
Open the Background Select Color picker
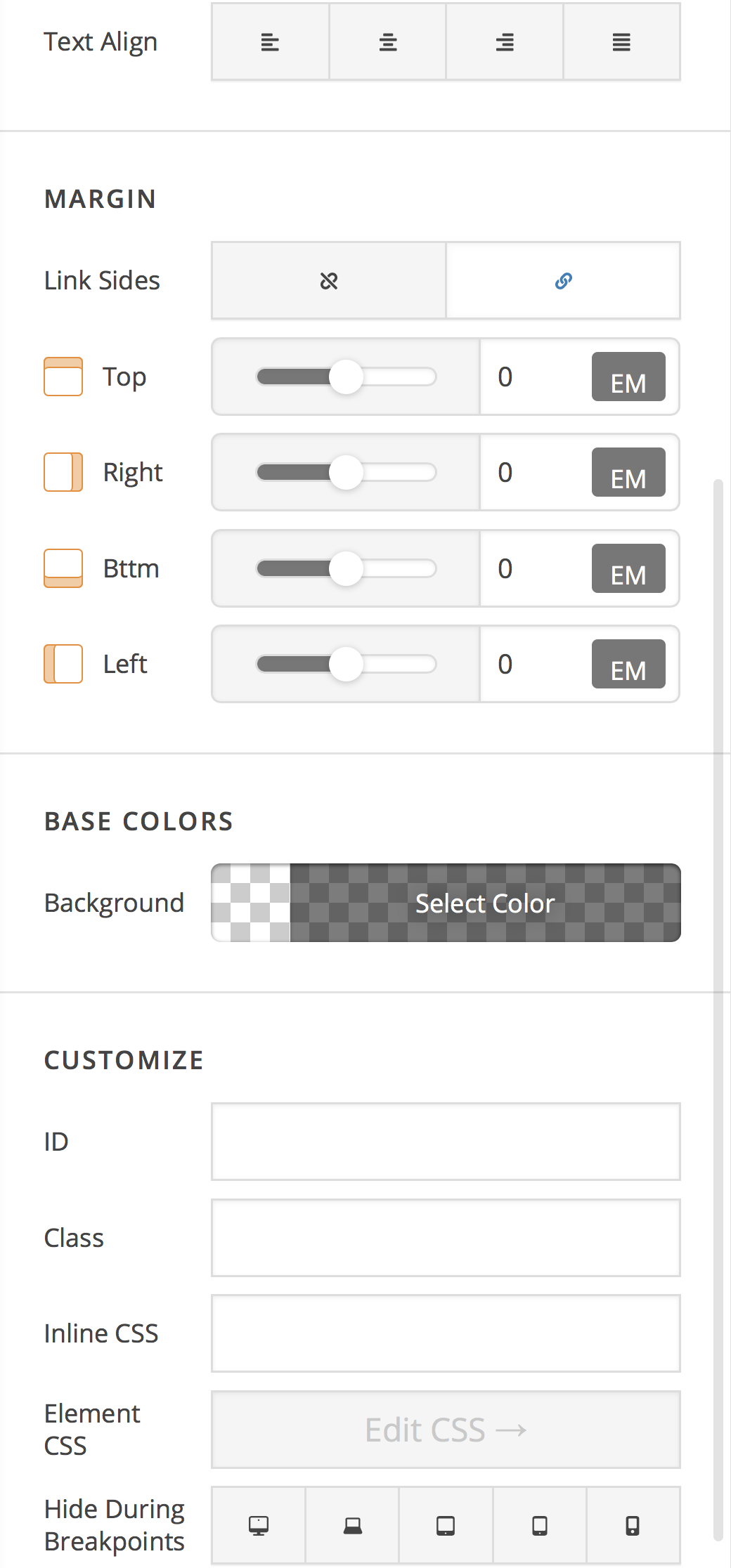pyautogui.click(x=485, y=903)
